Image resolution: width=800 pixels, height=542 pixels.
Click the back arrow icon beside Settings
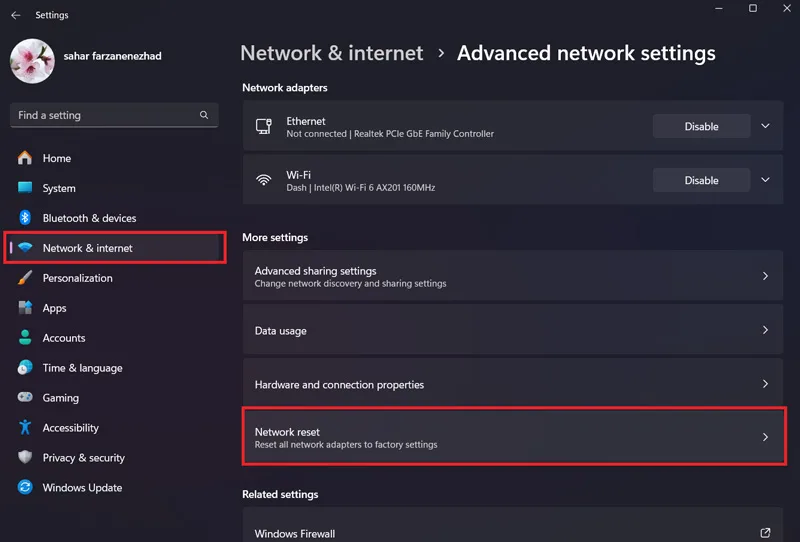16,15
